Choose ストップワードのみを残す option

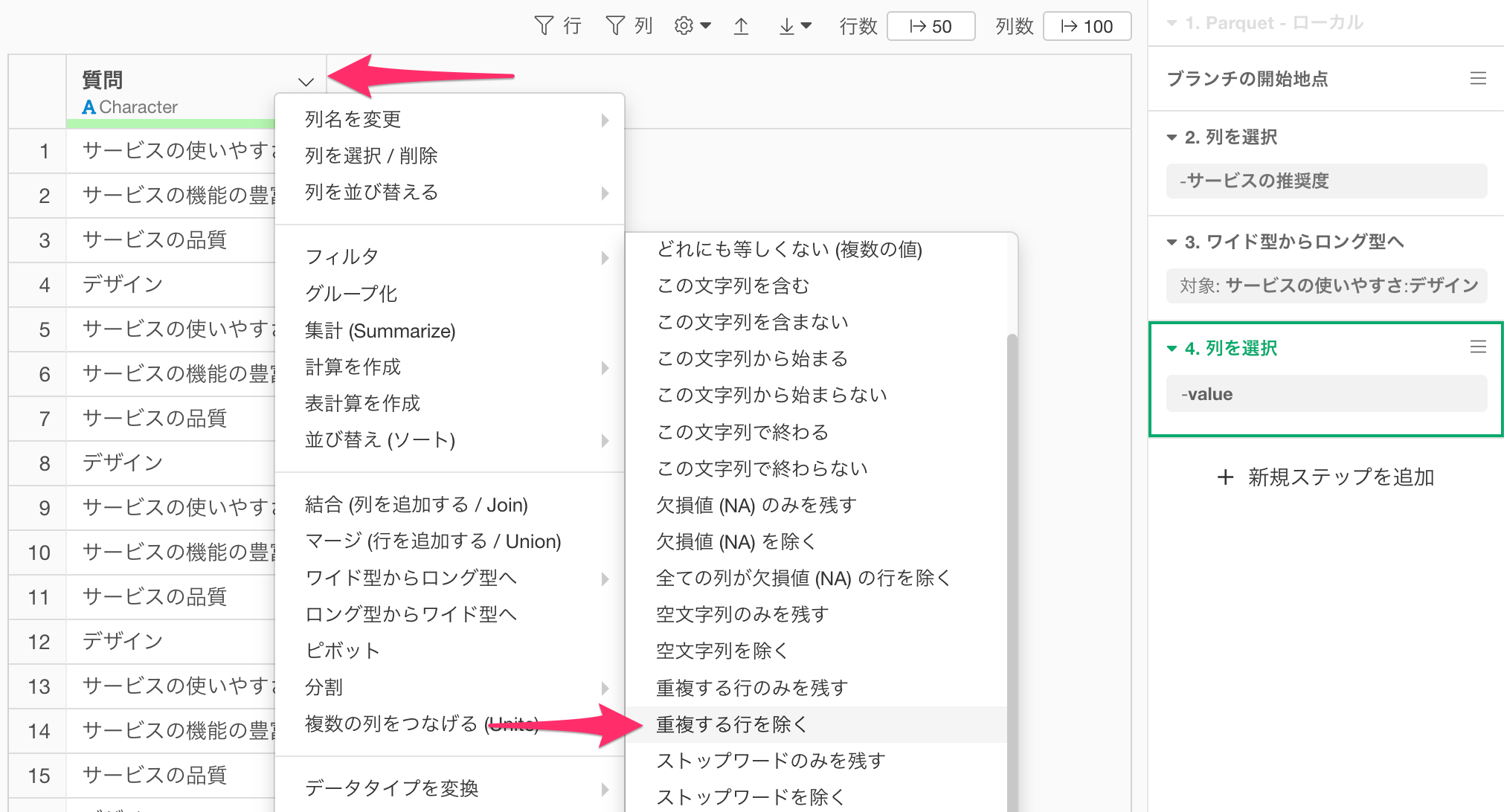click(x=816, y=761)
